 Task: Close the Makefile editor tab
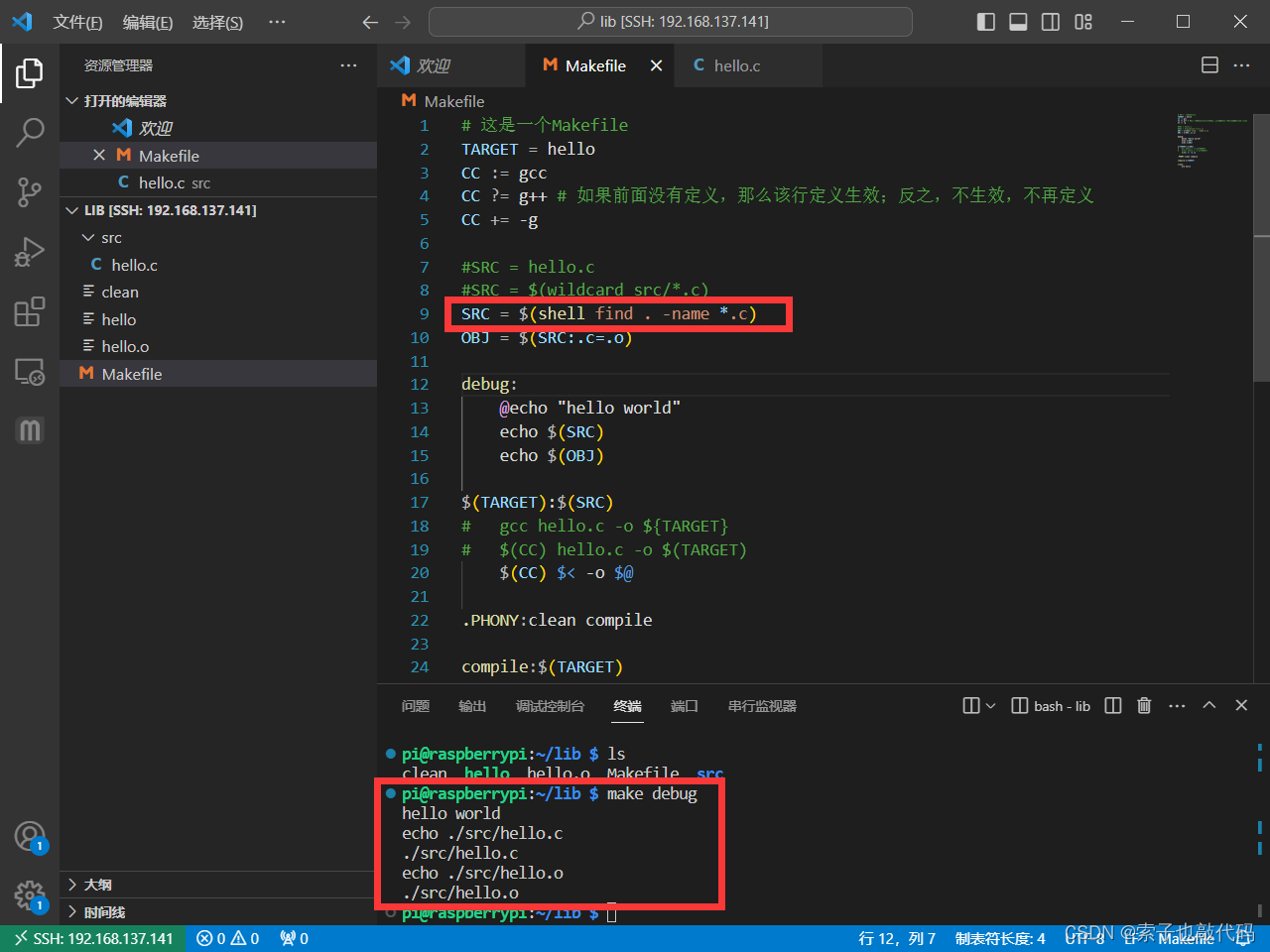656,65
